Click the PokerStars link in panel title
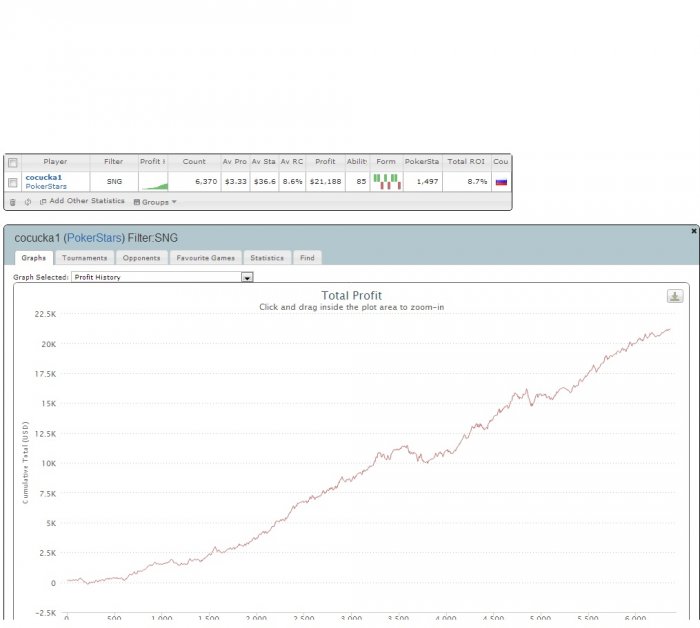This screenshot has width=700, height=628. tap(94, 238)
